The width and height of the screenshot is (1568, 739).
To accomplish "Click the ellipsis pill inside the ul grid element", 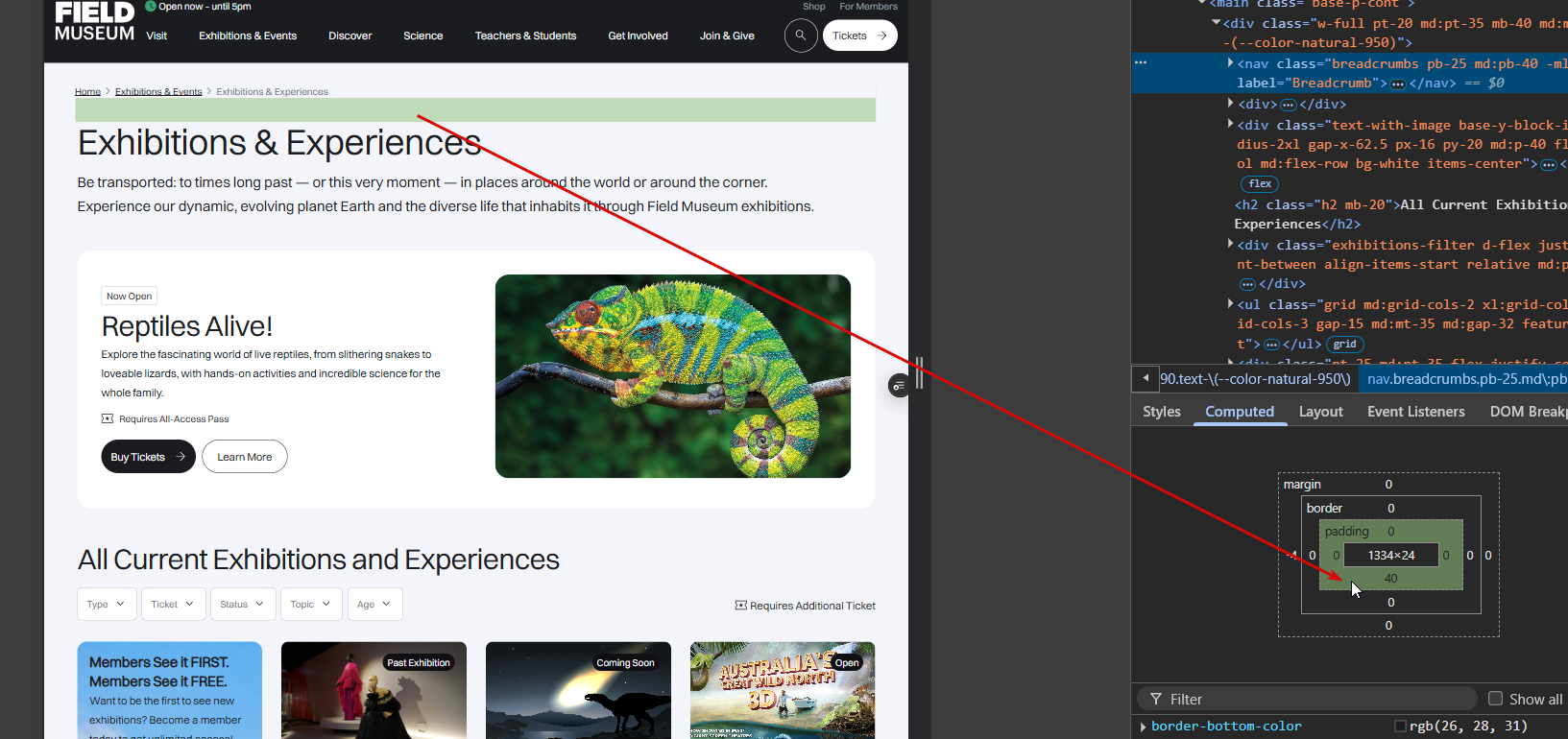I will 1272,345.
